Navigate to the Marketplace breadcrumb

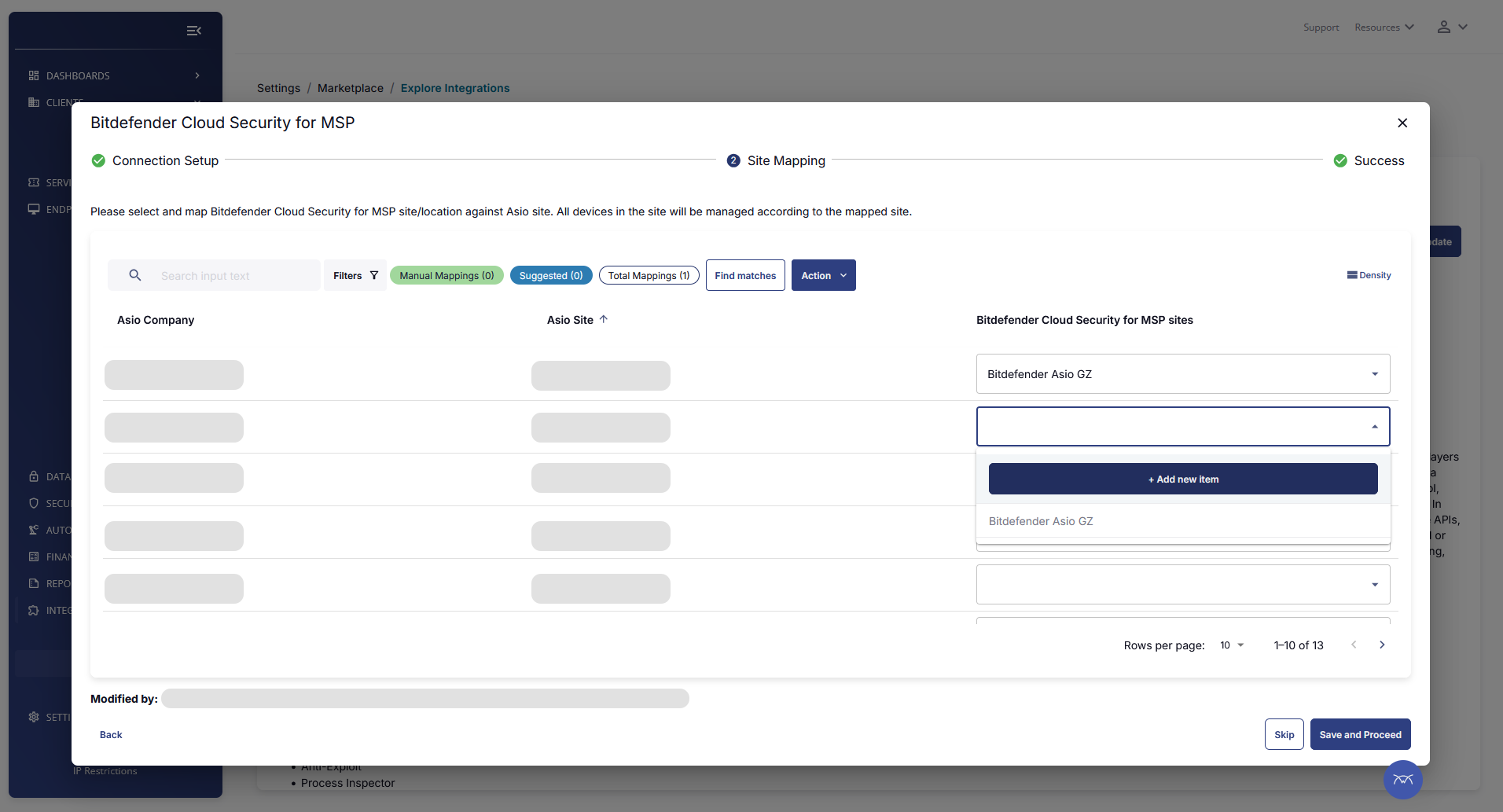(350, 88)
